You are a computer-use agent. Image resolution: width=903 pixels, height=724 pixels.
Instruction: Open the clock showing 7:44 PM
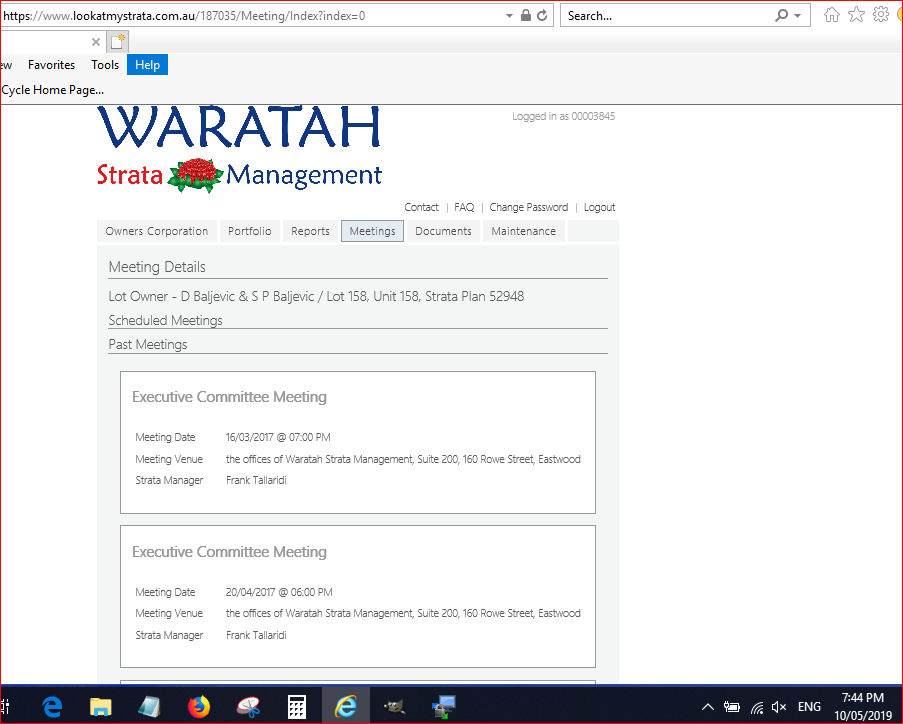[863, 707]
